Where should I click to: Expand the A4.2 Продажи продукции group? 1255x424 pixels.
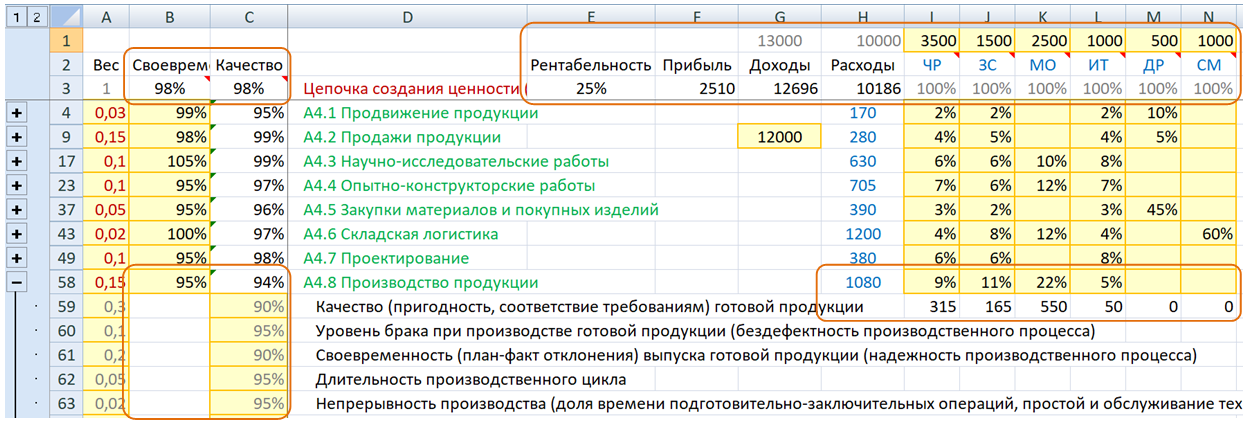pyautogui.click(x=17, y=137)
